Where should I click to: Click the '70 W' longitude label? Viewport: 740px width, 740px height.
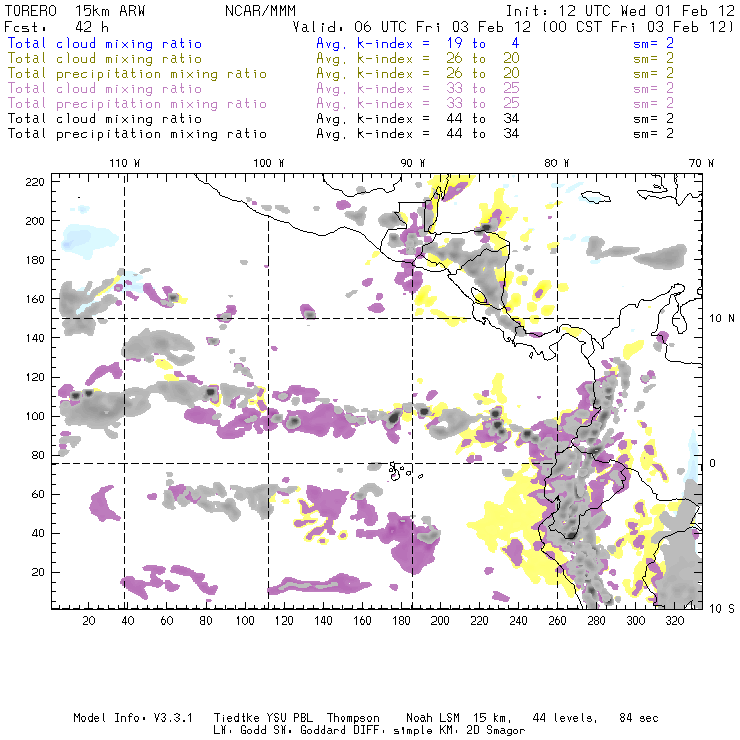click(701, 163)
